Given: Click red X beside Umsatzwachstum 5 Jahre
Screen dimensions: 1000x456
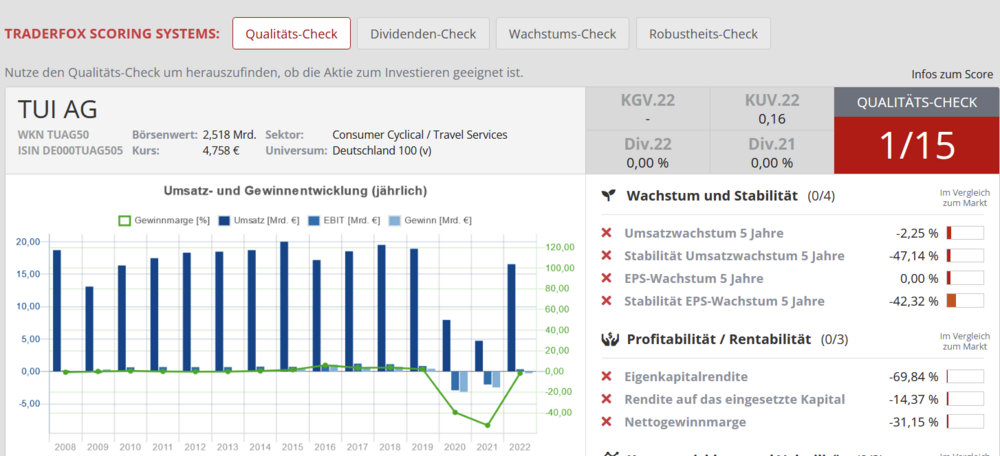Looking at the screenshot, I should coord(607,233).
